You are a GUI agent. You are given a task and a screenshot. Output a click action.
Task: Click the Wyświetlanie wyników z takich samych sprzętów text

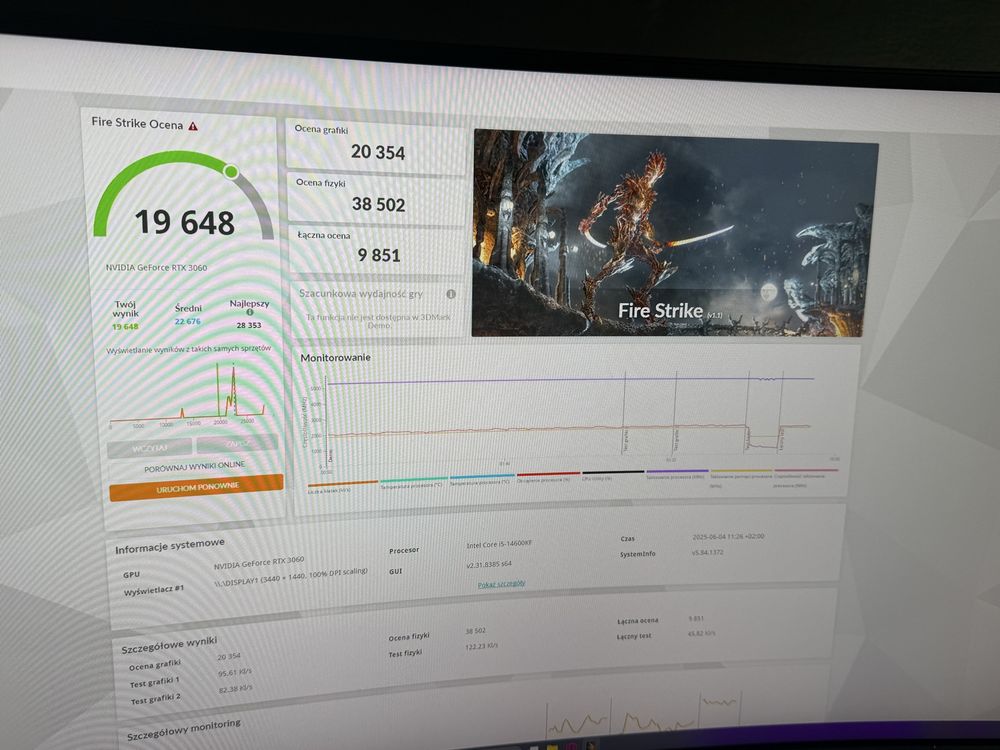[189, 349]
